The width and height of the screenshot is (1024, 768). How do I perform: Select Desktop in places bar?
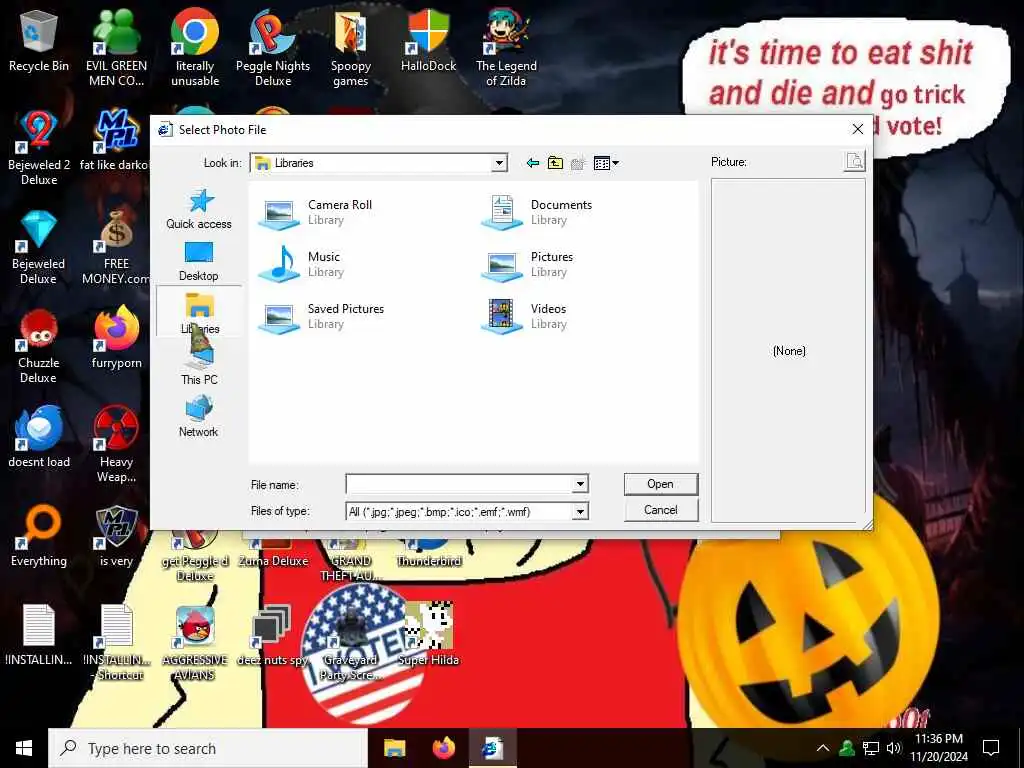click(199, 261)
